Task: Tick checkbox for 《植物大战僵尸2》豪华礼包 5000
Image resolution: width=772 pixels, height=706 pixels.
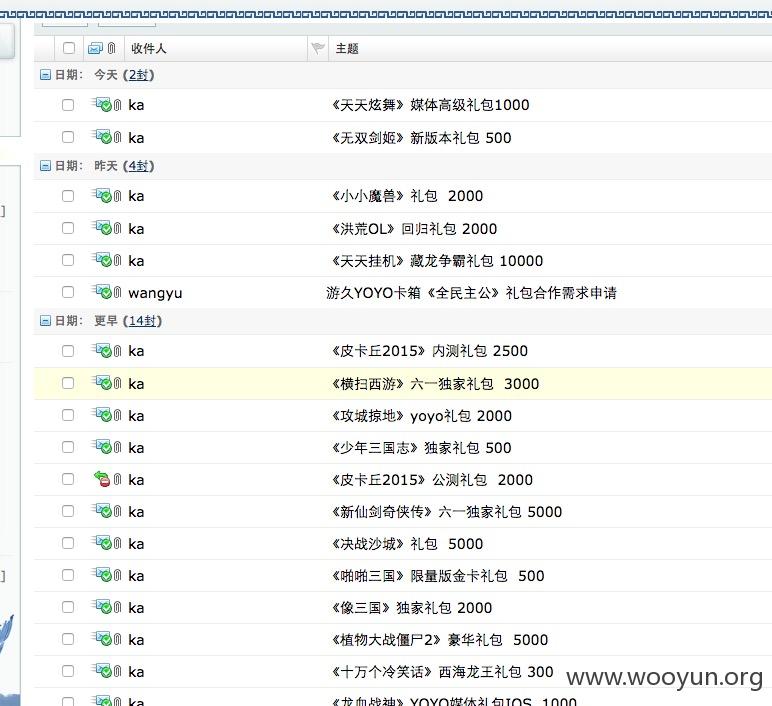Action: [x=68, y=639]
